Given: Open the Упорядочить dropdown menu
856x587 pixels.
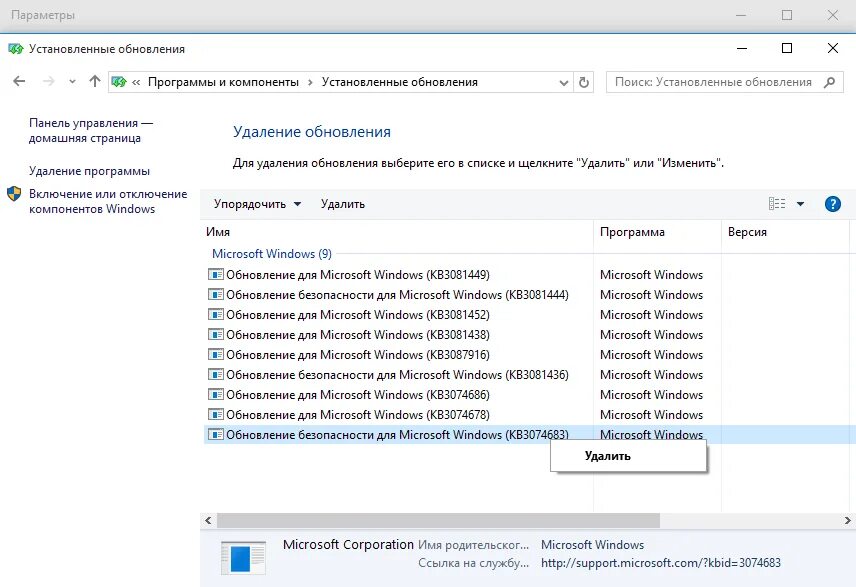Looking at the screenshot, I should tap(257, 204).
